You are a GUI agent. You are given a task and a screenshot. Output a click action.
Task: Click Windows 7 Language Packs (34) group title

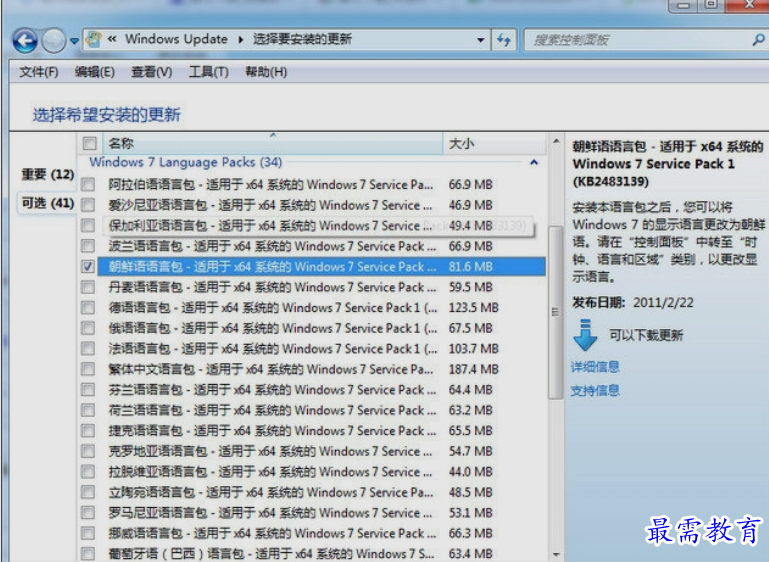185,162
